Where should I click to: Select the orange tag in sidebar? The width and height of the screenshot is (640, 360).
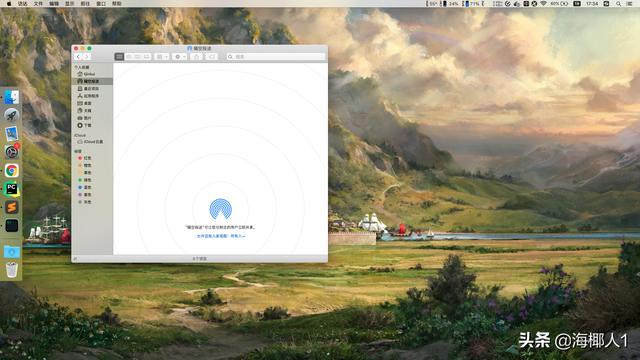coord(92,165)
